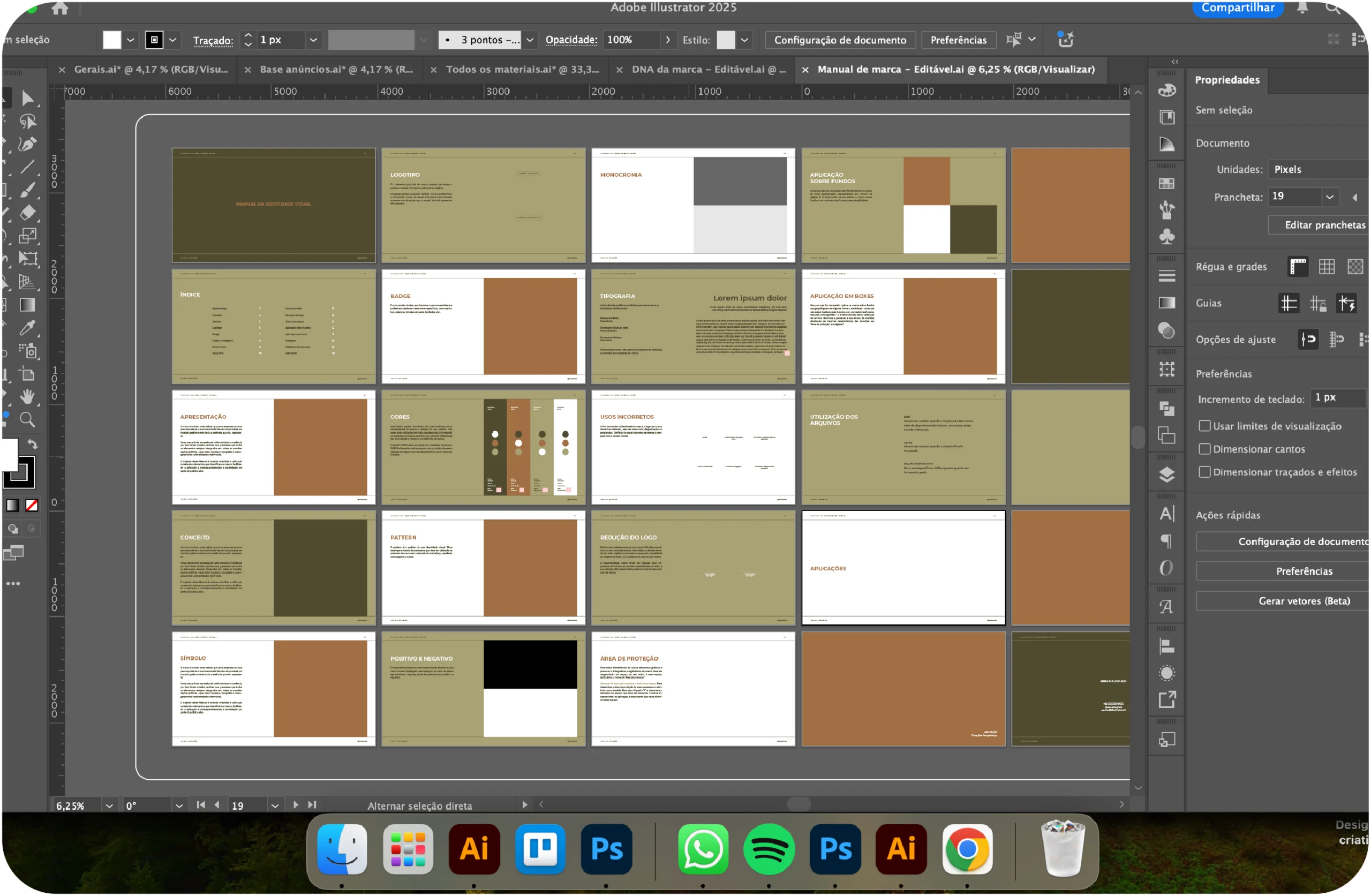Click Gerar vetores (Beta) button
Viewport: 1371px width, 896px height.
(1283, 601)
